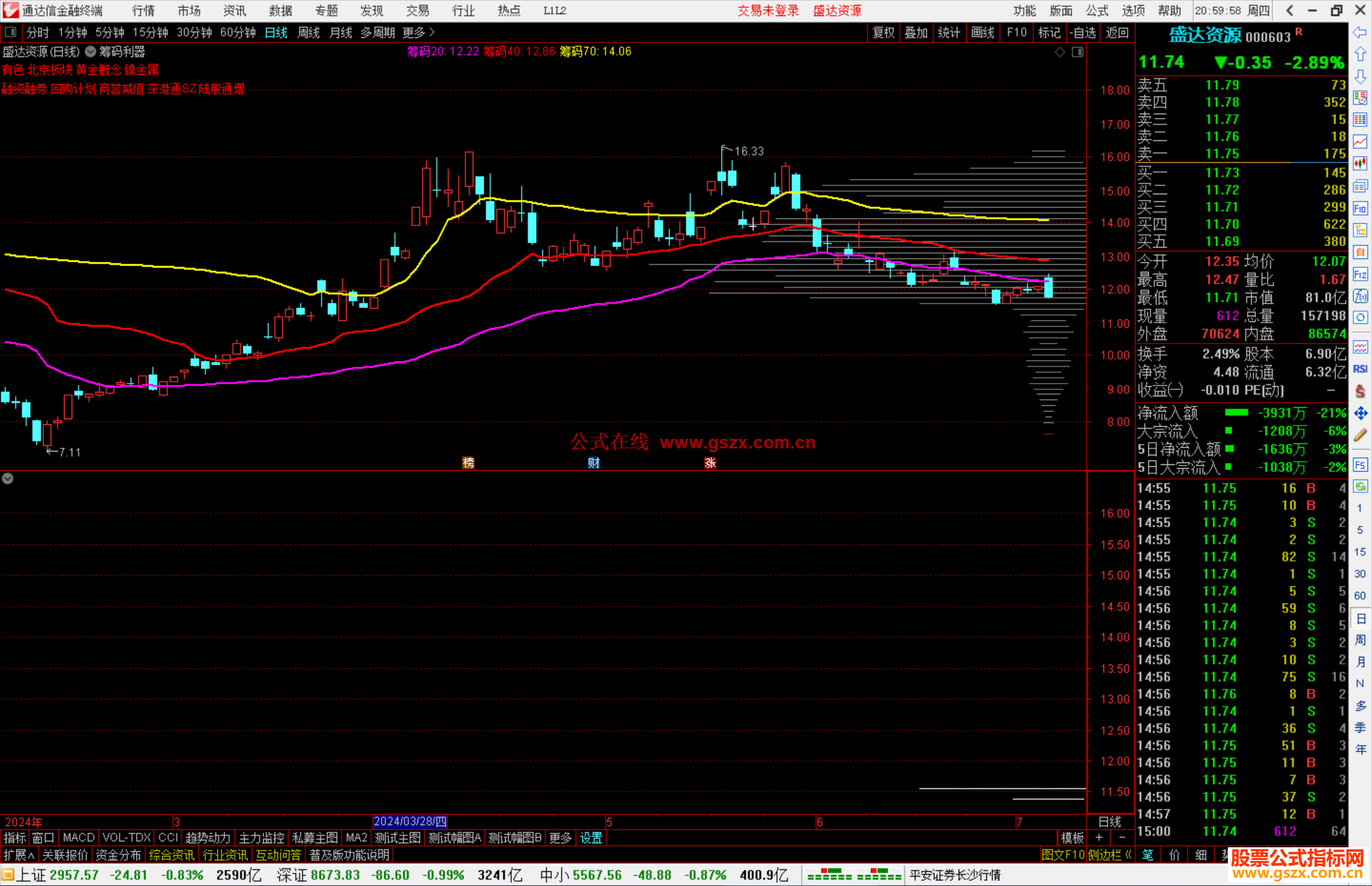Collapse the lower sub-chart circular arrow

pyautogui.click(x=8, y=478)
